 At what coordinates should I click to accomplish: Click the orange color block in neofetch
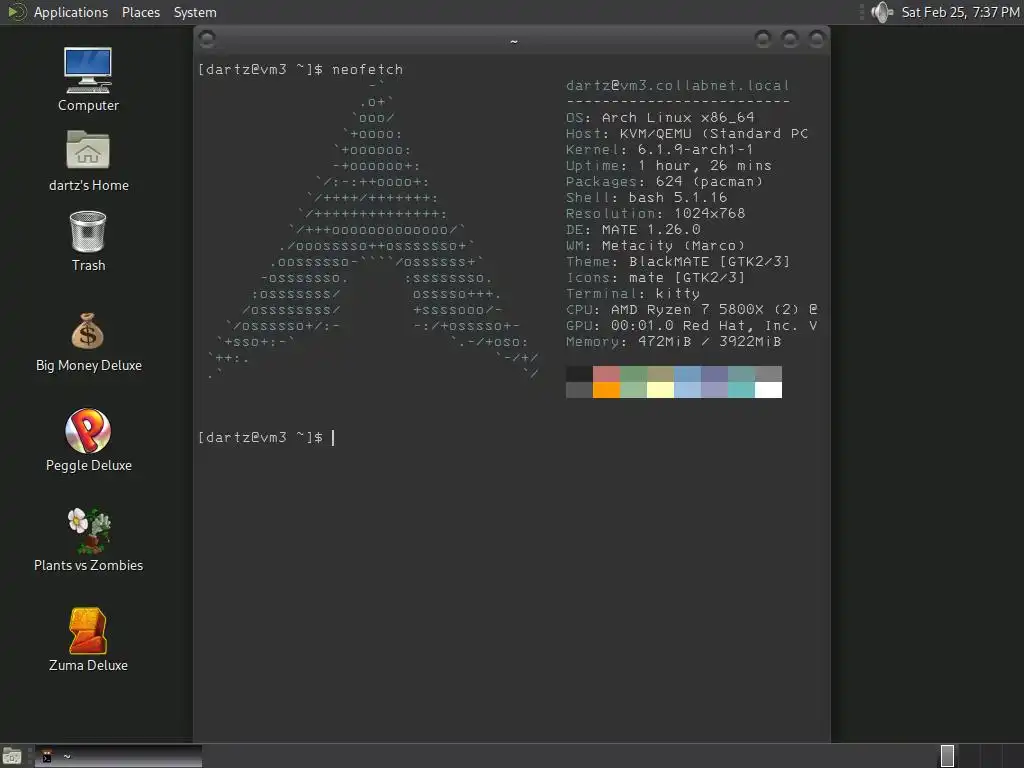tap(606, 390)
